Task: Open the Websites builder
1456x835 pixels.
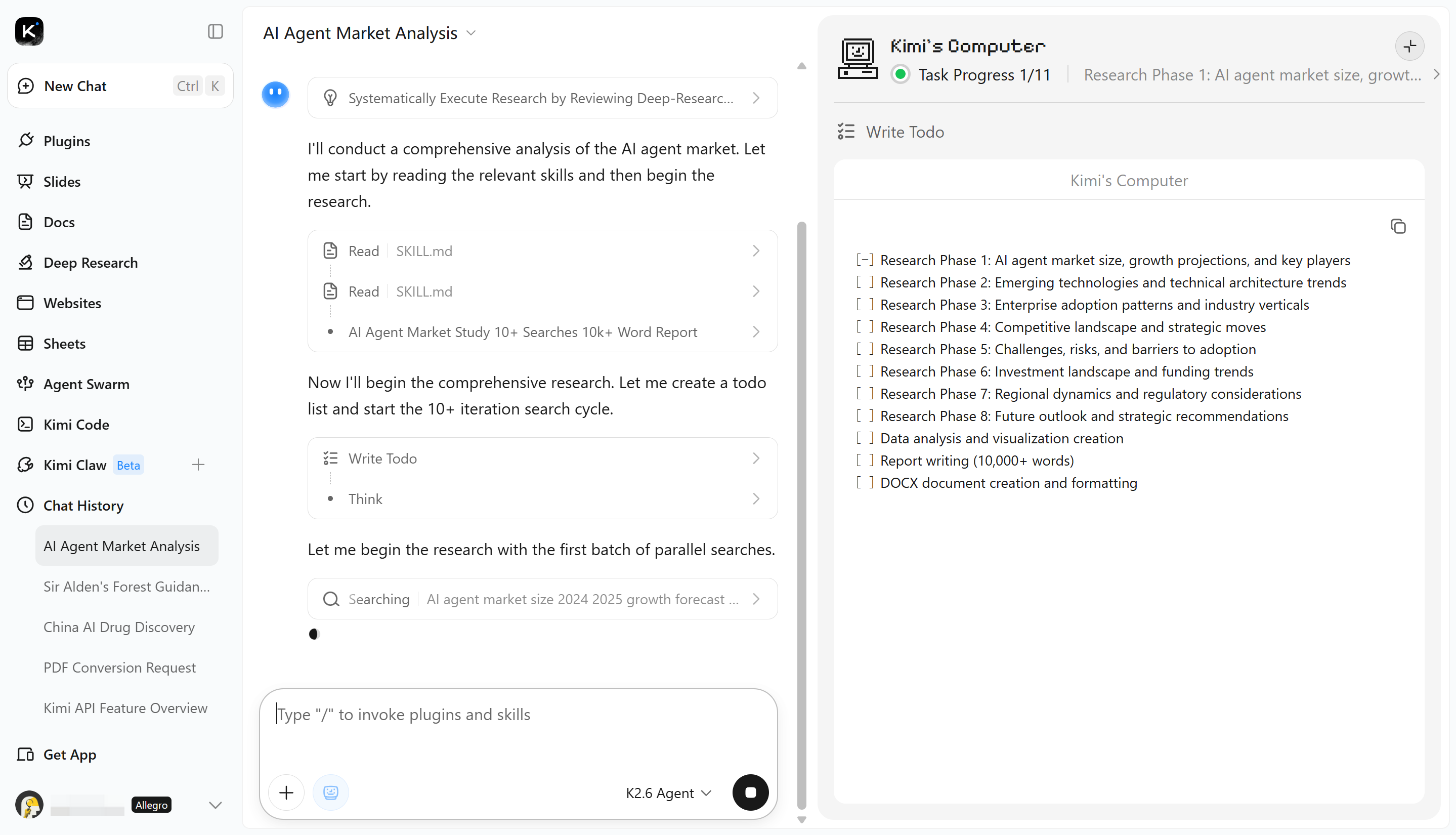Action: (72, 303)
